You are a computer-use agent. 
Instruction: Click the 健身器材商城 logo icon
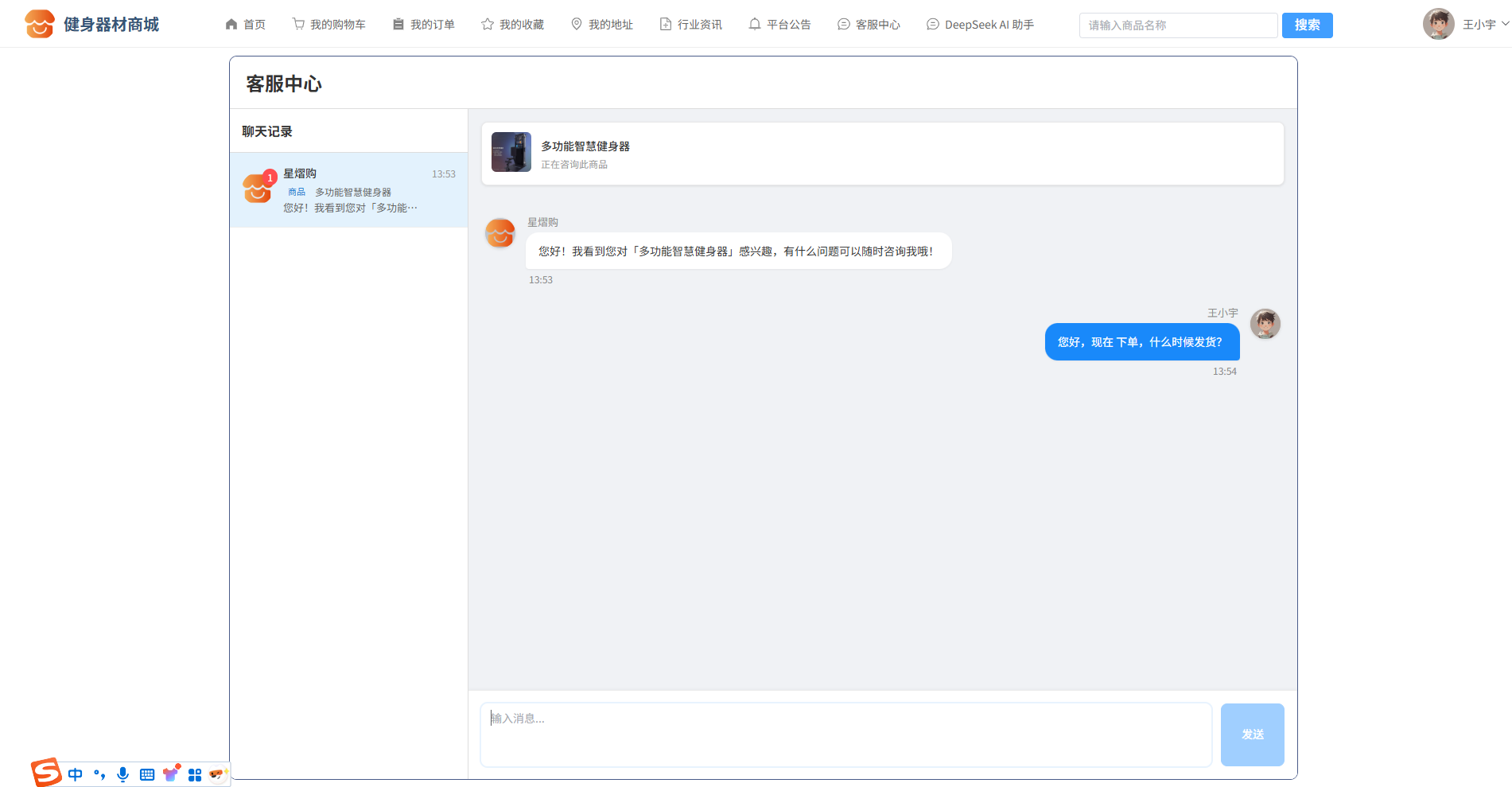(x=39, y=24)
